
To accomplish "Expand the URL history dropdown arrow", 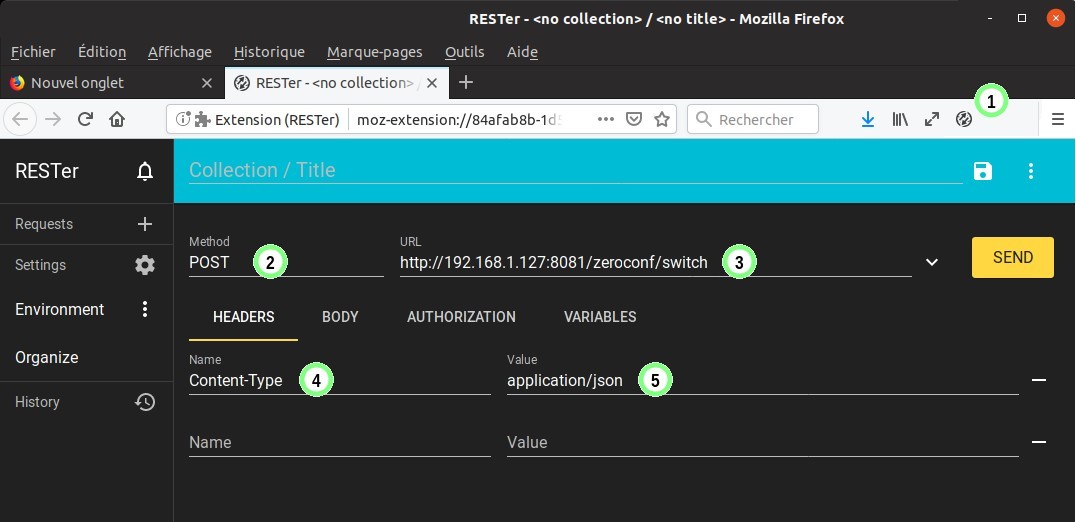I will (x=932, y=262).
